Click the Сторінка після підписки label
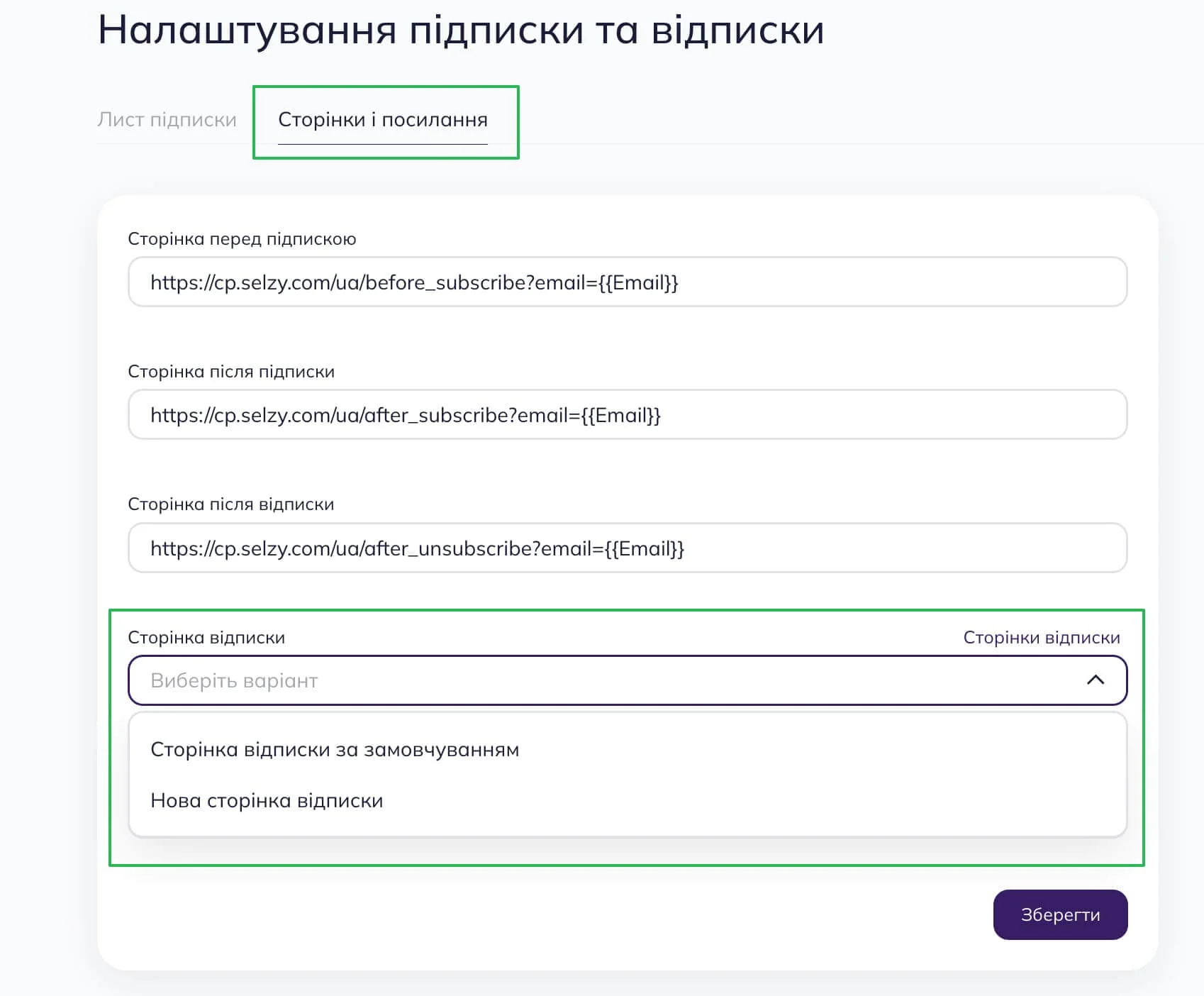The width and height of the screenshot is (1204, 996). coord(231,371)
